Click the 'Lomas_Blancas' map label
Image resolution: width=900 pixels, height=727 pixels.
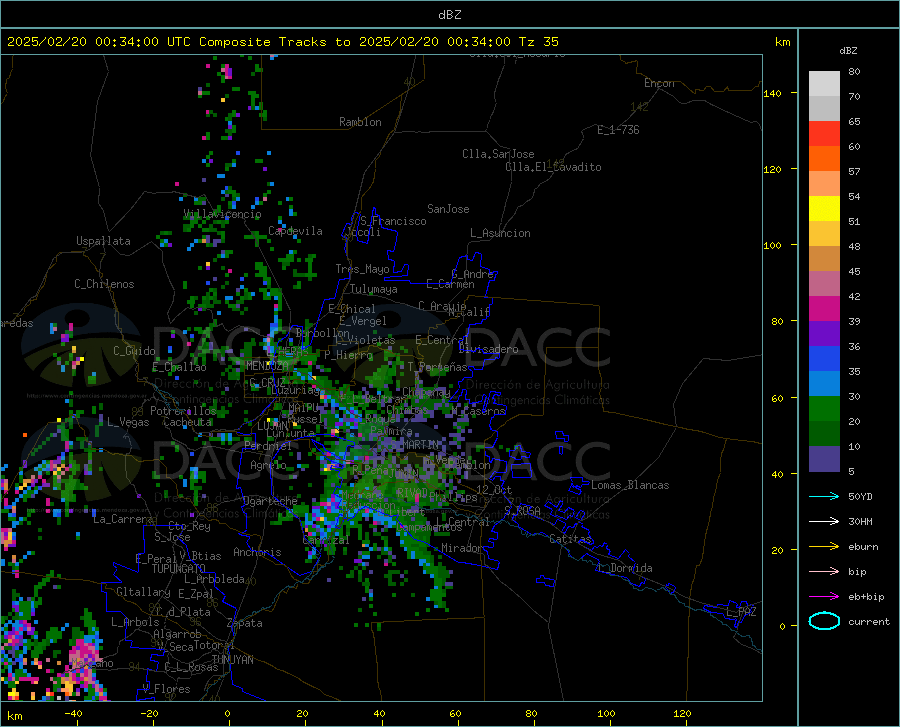(630, 485)
